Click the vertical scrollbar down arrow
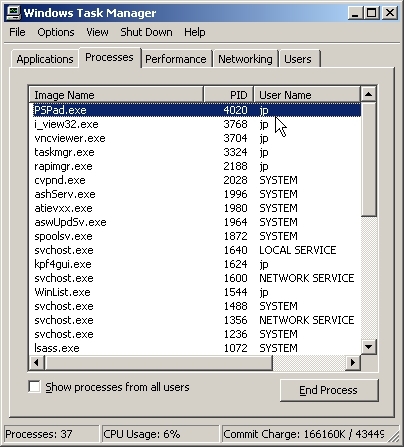404x447 pixels. [x=369, y=347]
